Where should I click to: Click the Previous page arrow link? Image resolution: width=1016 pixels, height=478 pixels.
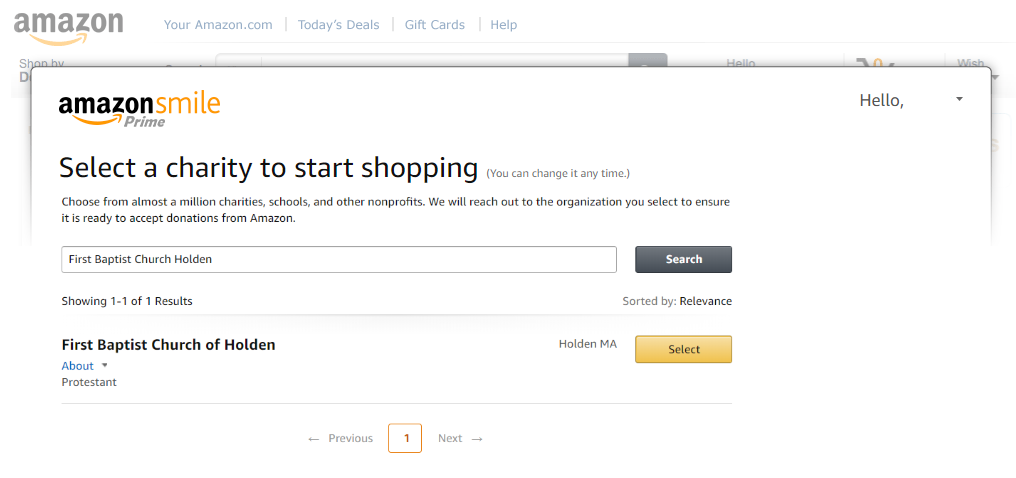[340, 438]
